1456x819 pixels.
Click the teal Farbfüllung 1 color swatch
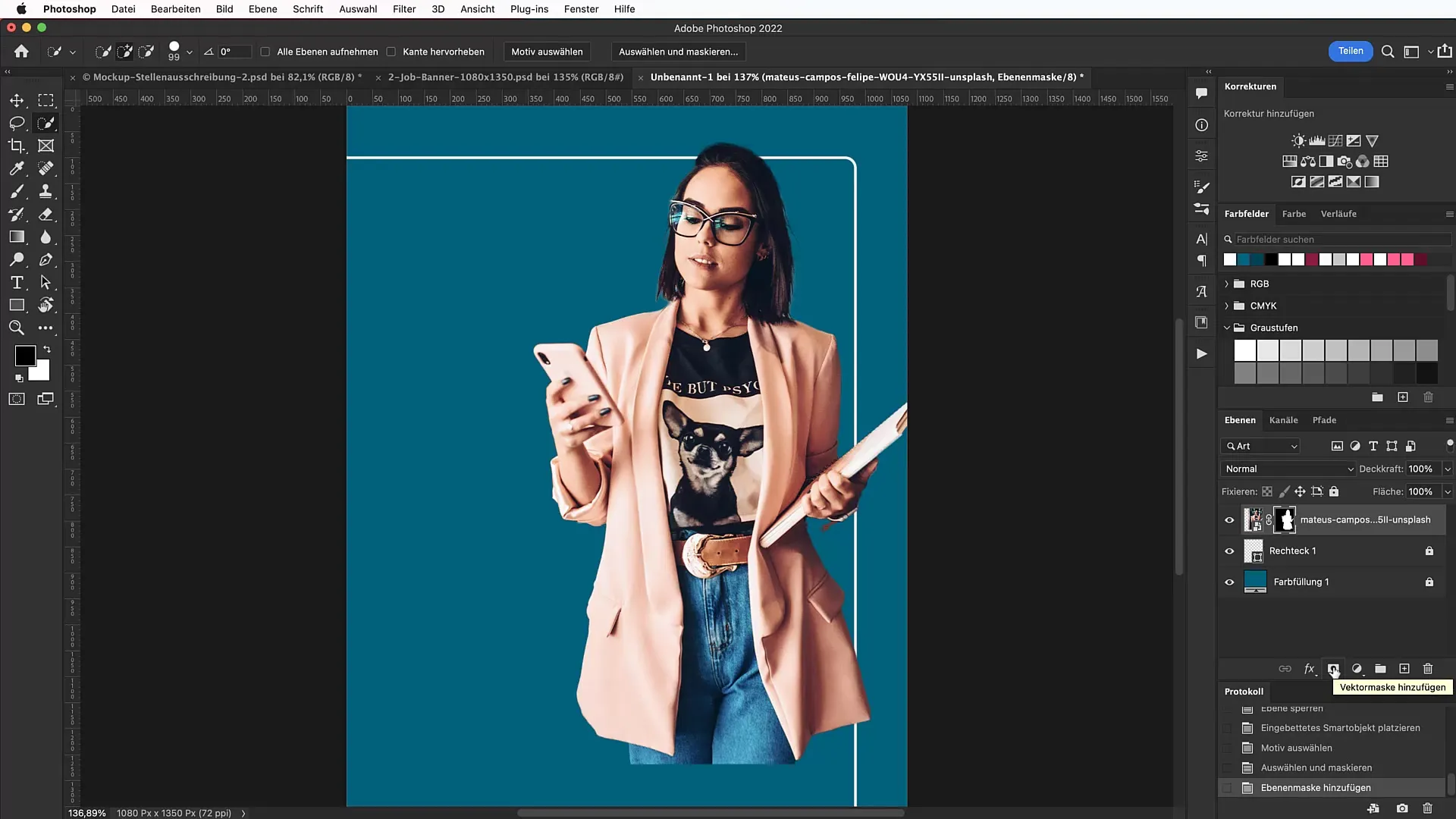1254,581
